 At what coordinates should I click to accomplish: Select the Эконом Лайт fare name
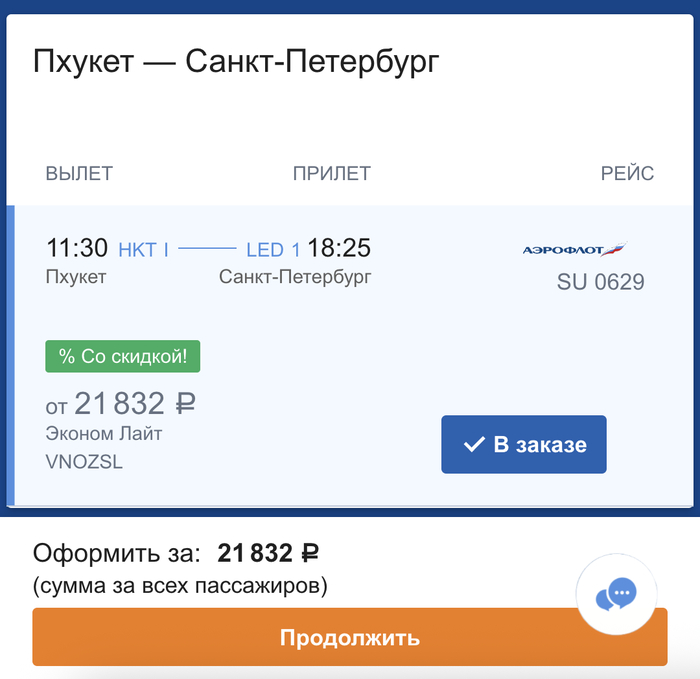click(x=104, y=434)
